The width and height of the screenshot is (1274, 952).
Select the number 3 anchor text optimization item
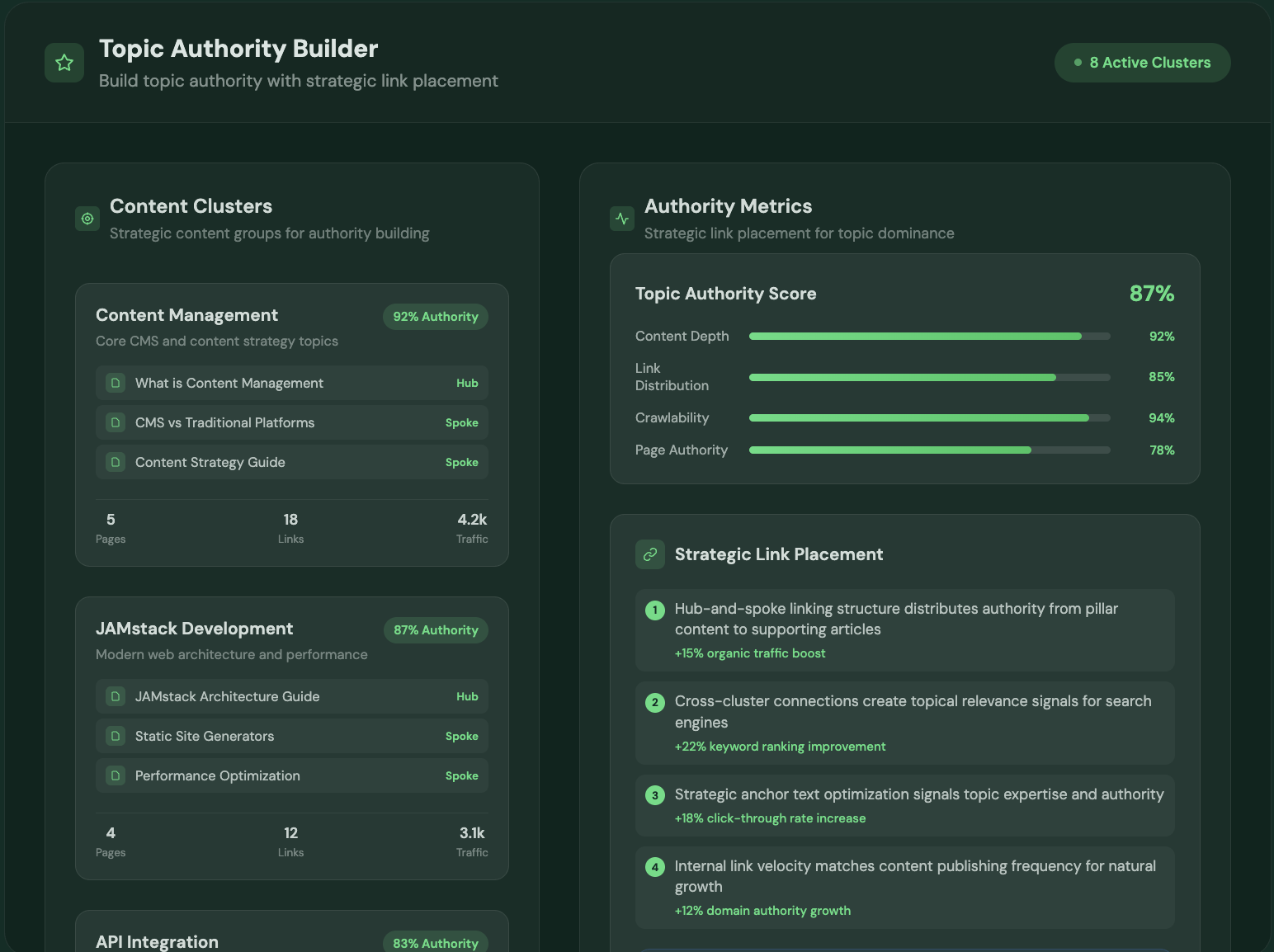[x=904, y=805]
